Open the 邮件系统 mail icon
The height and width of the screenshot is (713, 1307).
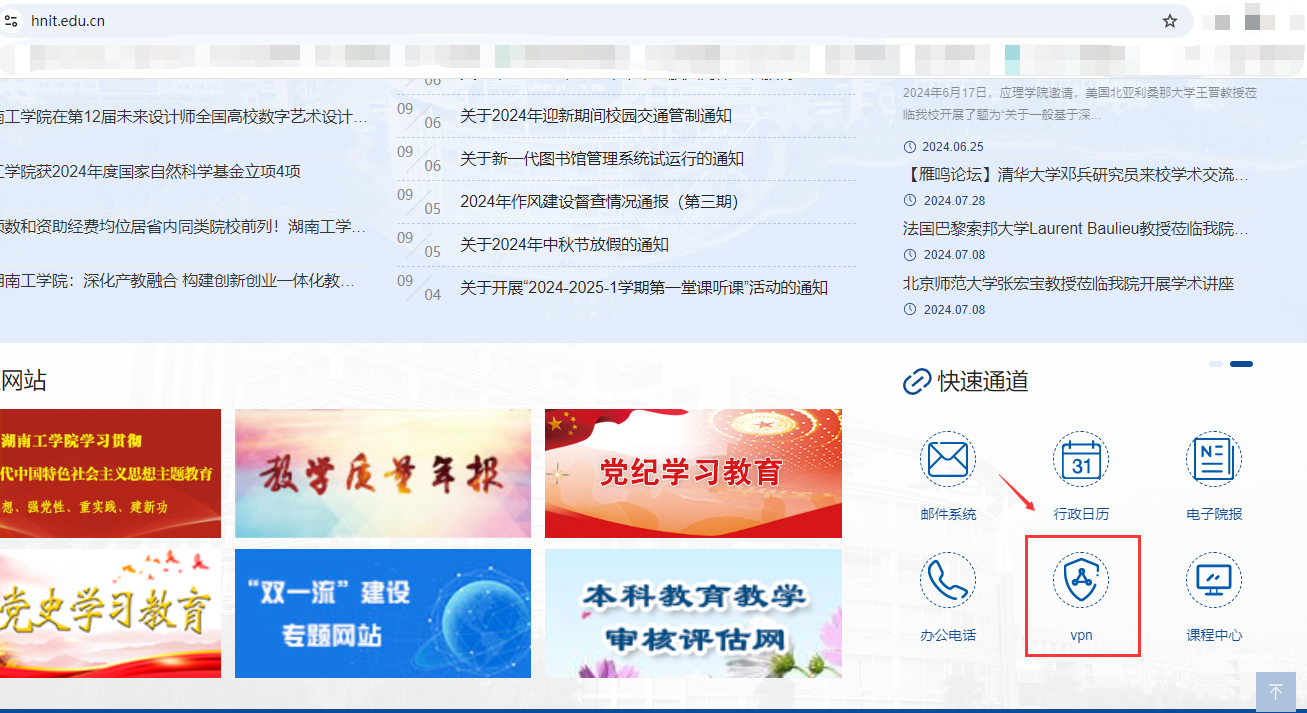(x=947, y=460)
